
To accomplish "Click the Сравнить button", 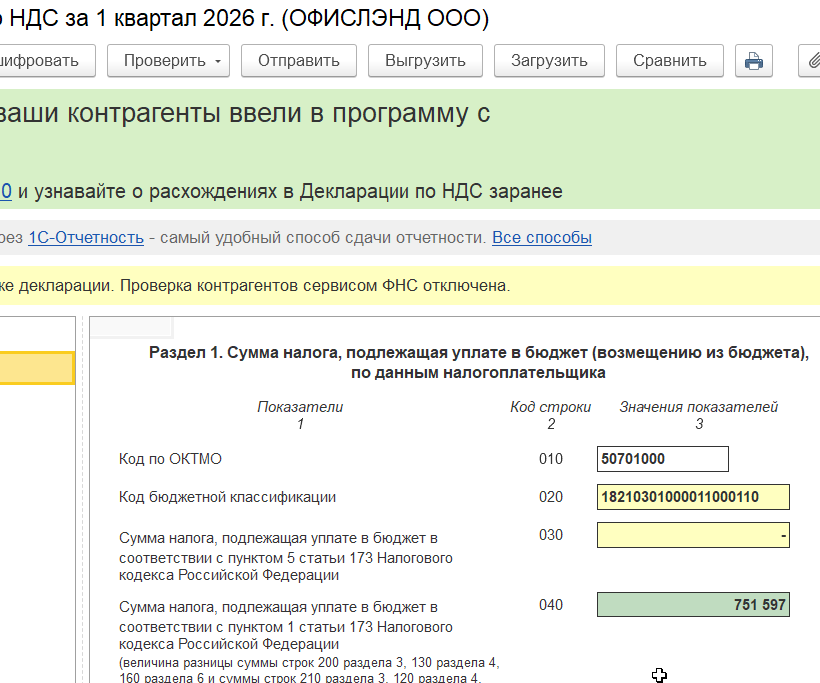I will [x=670, y=61].
